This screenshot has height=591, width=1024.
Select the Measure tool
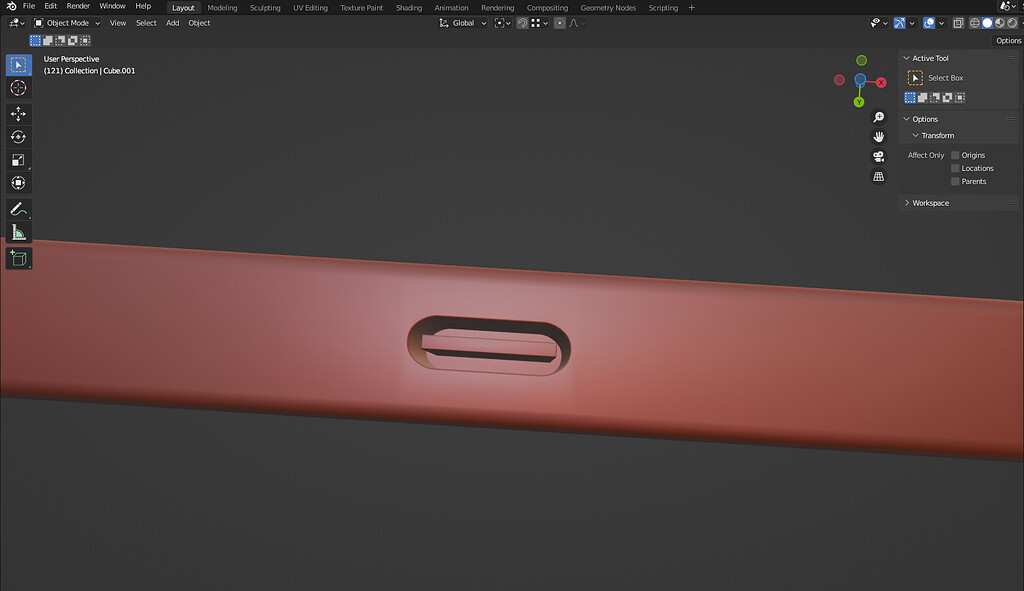click(x=18, y=232)
